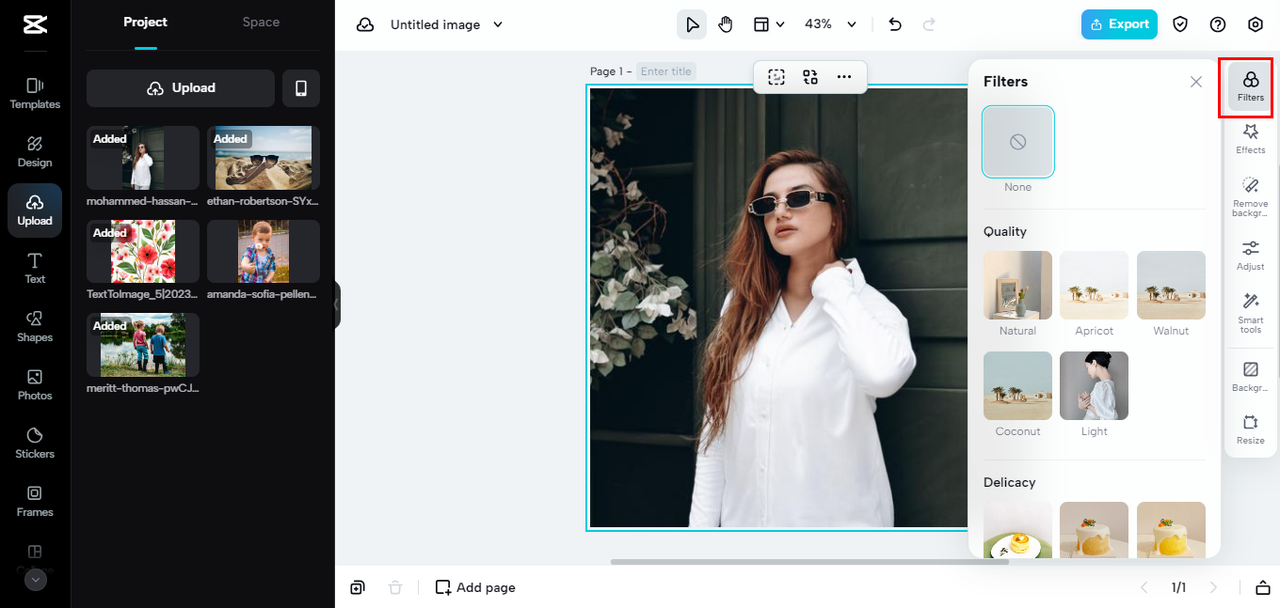Open the 43% zoom dropdown

(x=831, y=24)
